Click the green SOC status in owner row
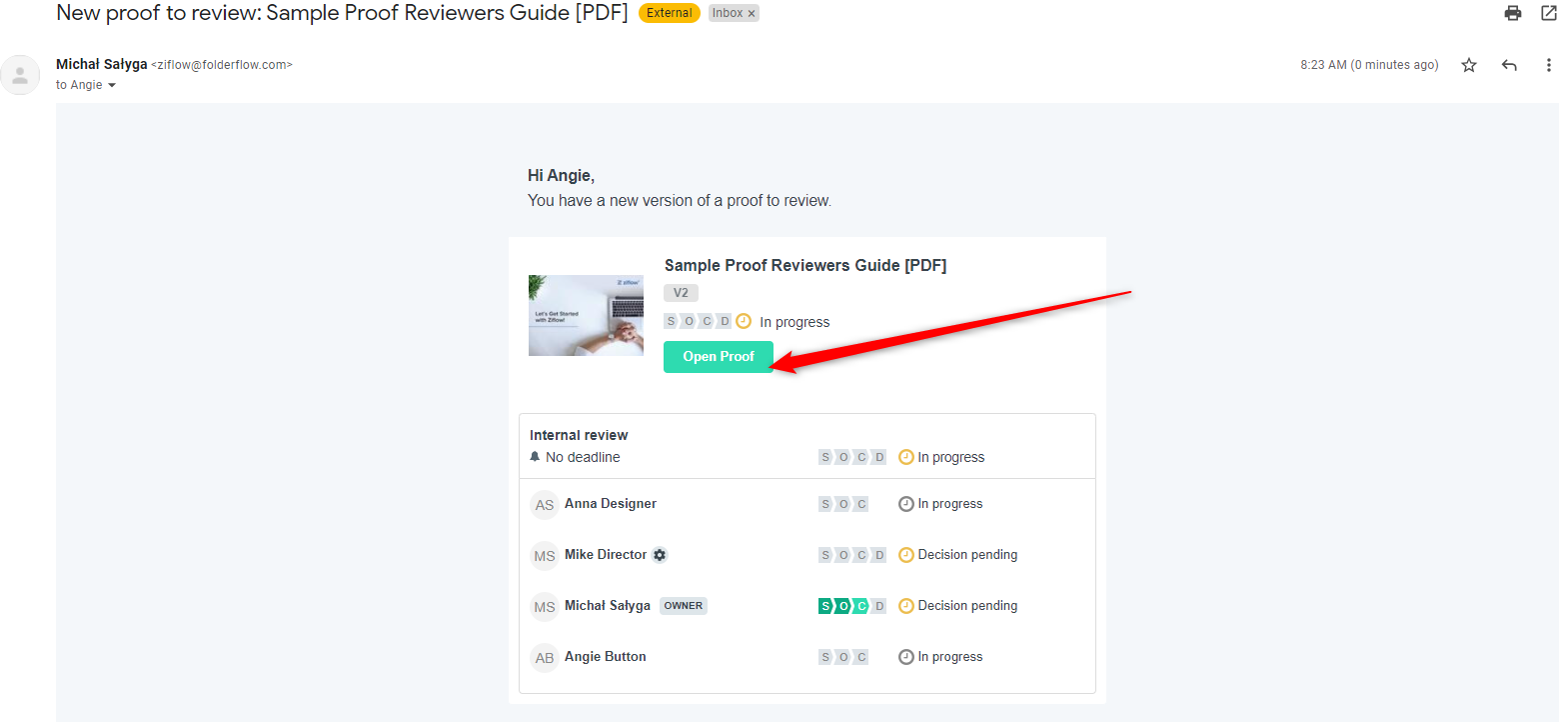 tap(842, 606)
